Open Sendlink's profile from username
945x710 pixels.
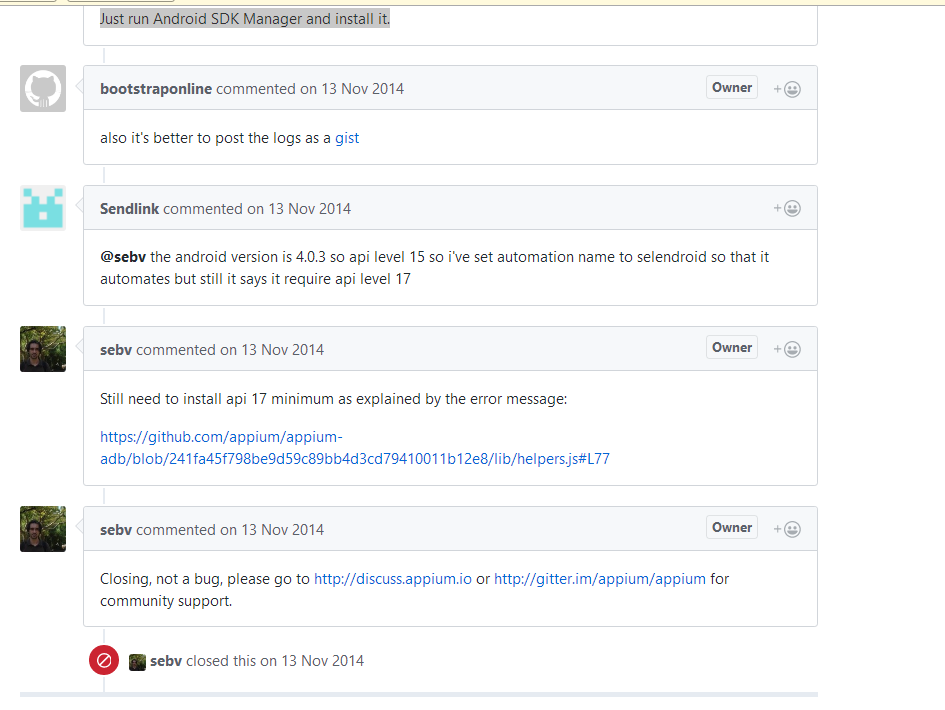click(x=130, y=209)
